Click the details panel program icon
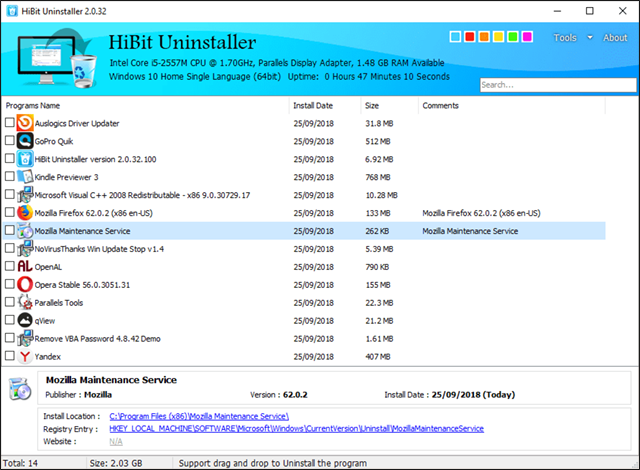Image resolution: width=640 pixels, height=470 pixels. tap(20, 389)
